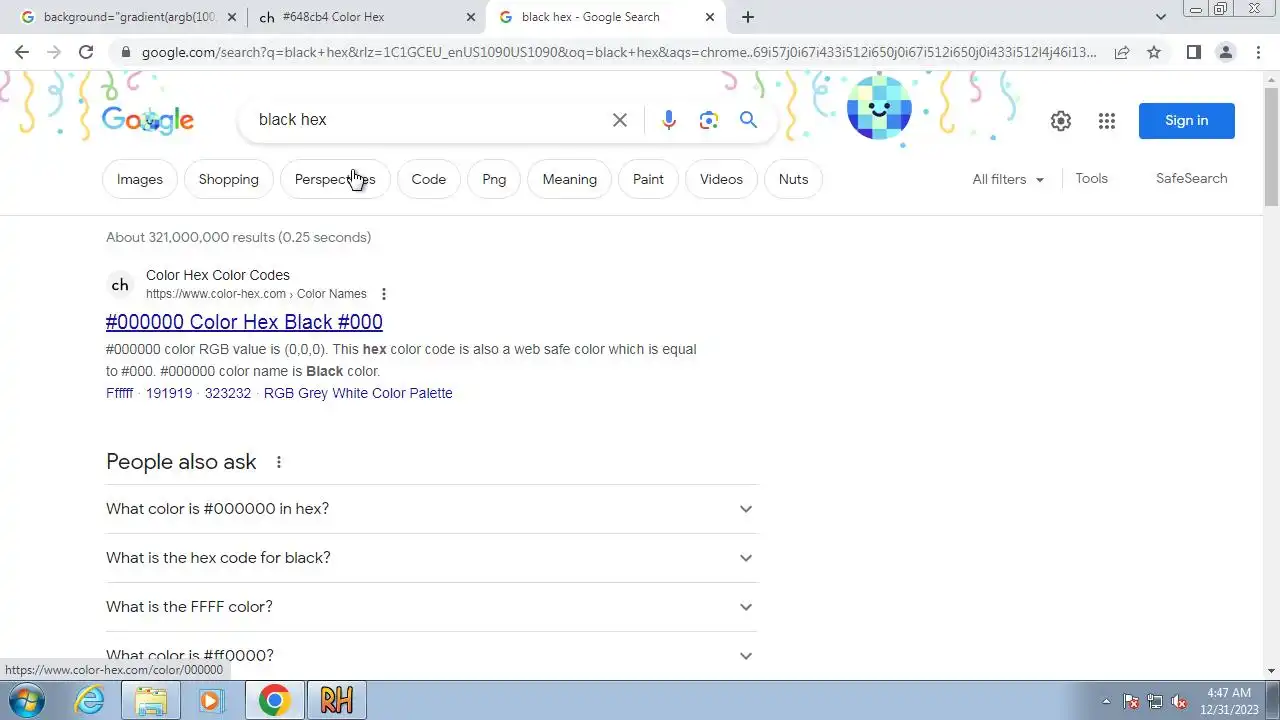Open Chrome profile avatar
The width and height of the screenshot is (1280, 720).
pos(1225,52)
